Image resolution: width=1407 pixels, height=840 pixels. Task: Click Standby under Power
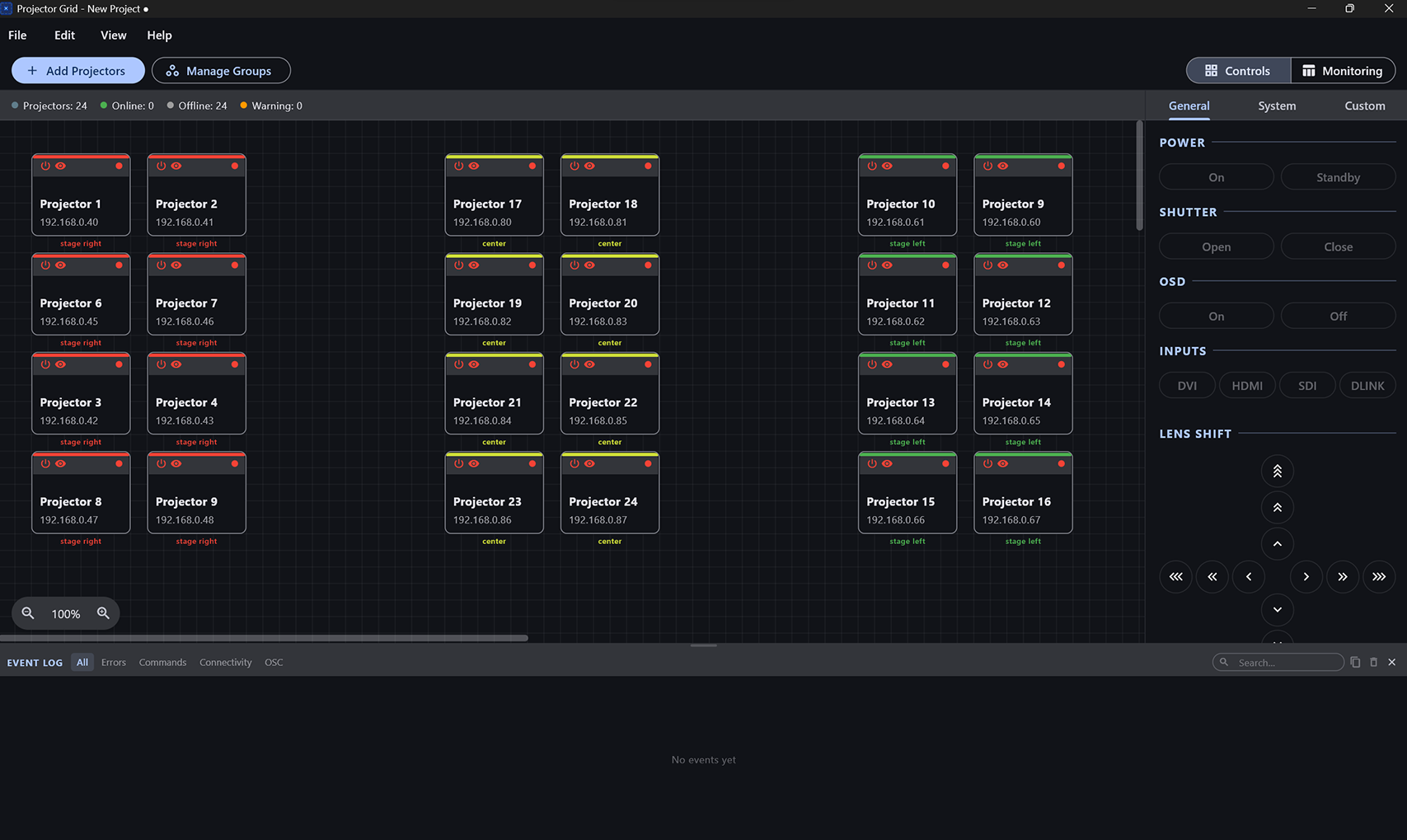pyautogui.click(x=1338, y=177)
